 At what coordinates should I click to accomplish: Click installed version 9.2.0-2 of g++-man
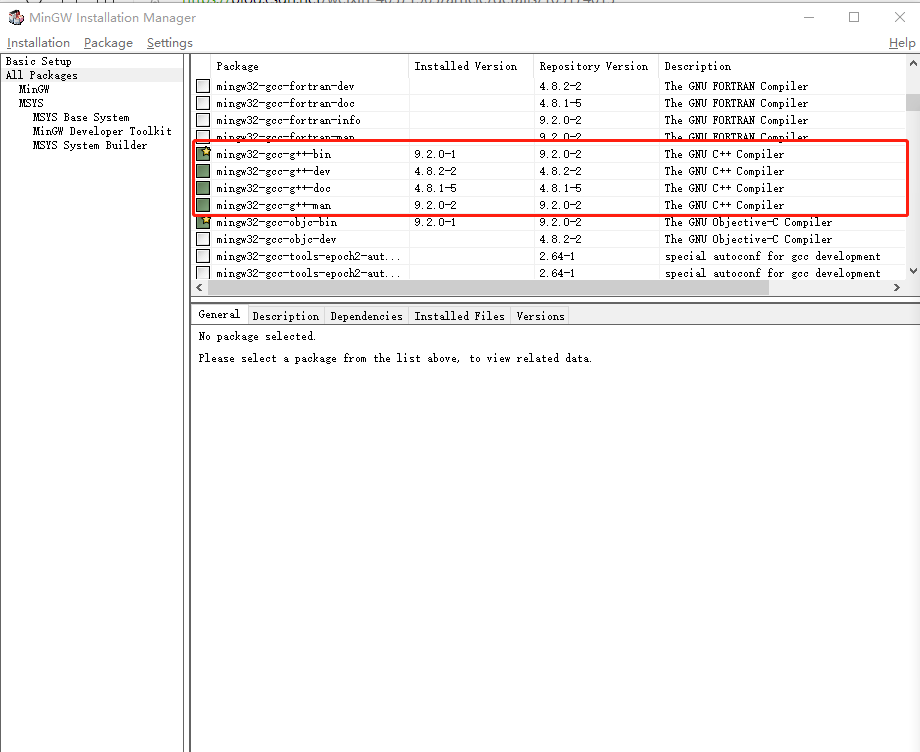click(435, 205)
